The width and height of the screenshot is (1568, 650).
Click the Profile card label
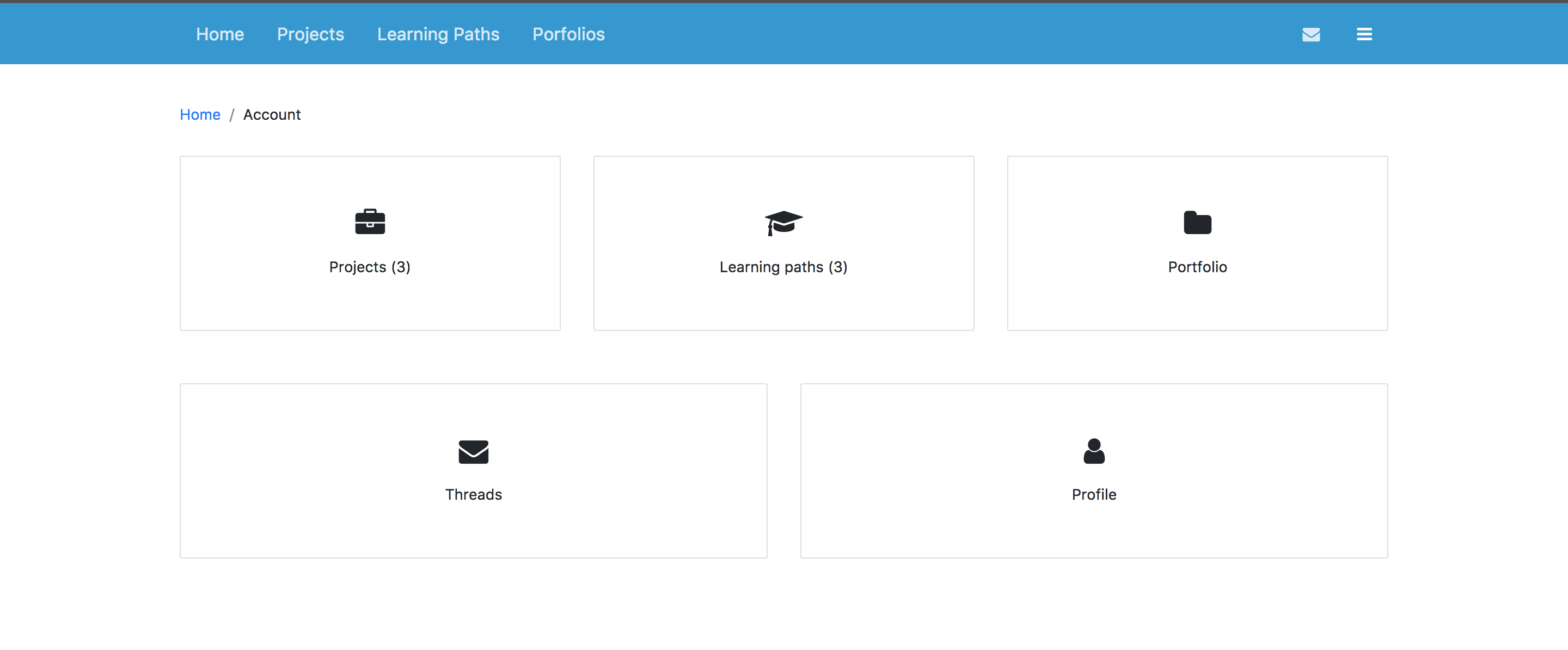pyautogui.click(x=1093, y=494)
